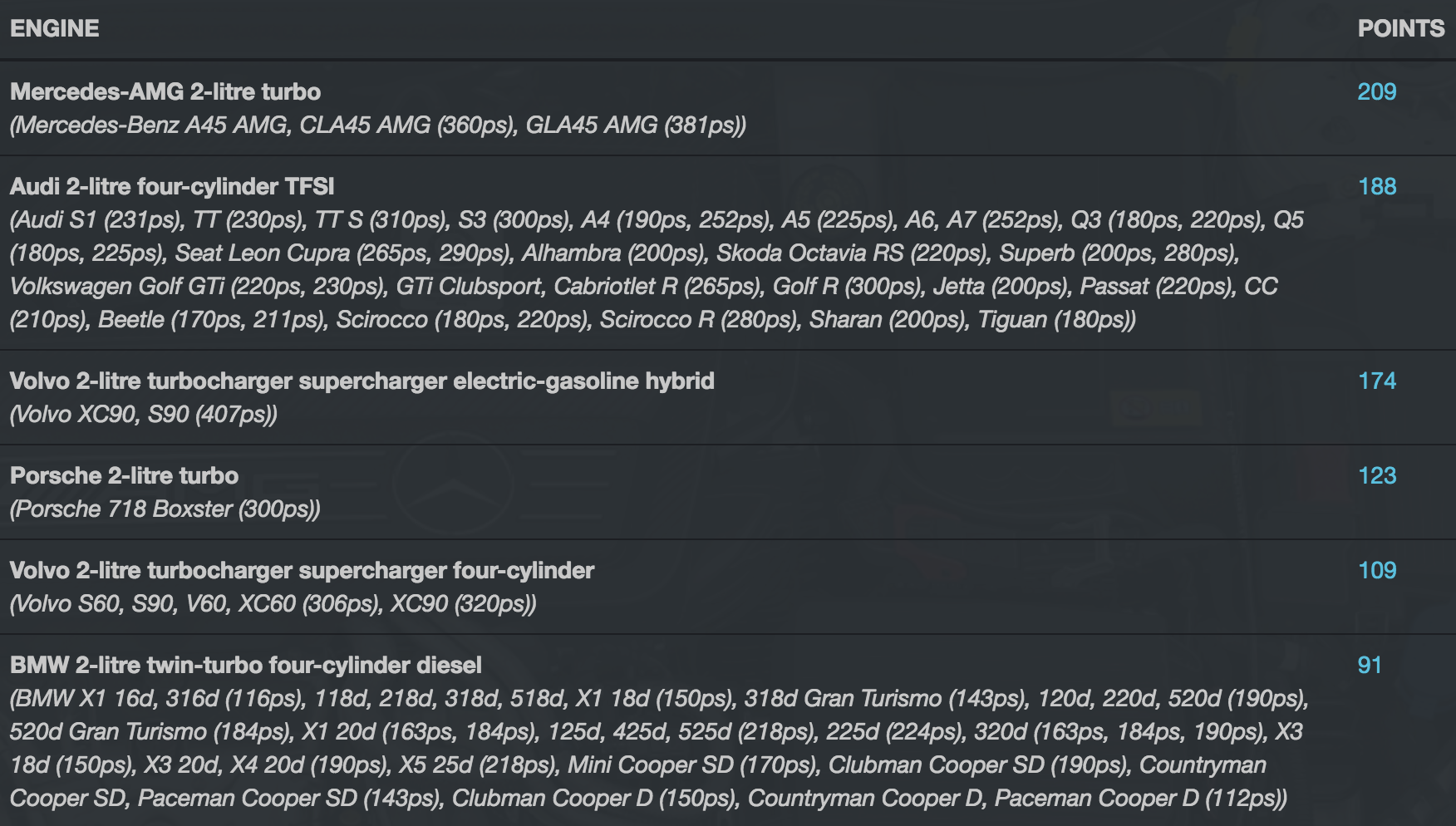The width and height of the screenshot is (1456, 826).
Task: Click the 188 points value
Action: coord(1376,186)
